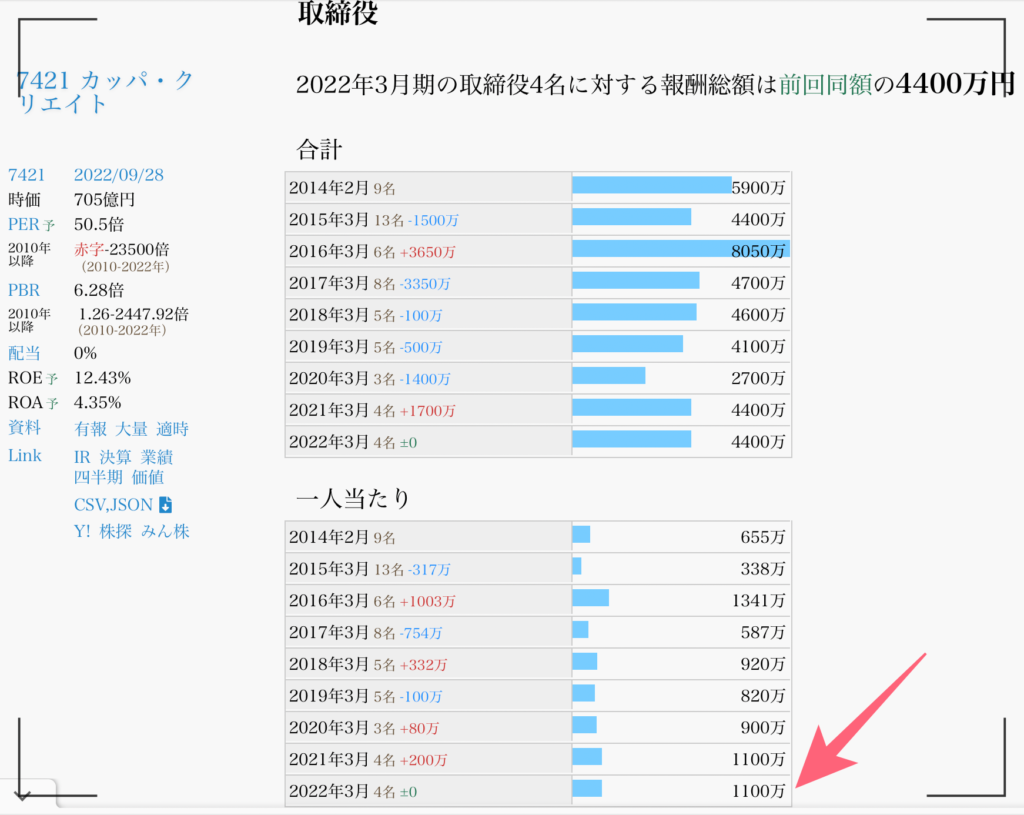Click the 7421 stock code link
The width and height of the screenshot is (1024, 815).
pos(27,175)
